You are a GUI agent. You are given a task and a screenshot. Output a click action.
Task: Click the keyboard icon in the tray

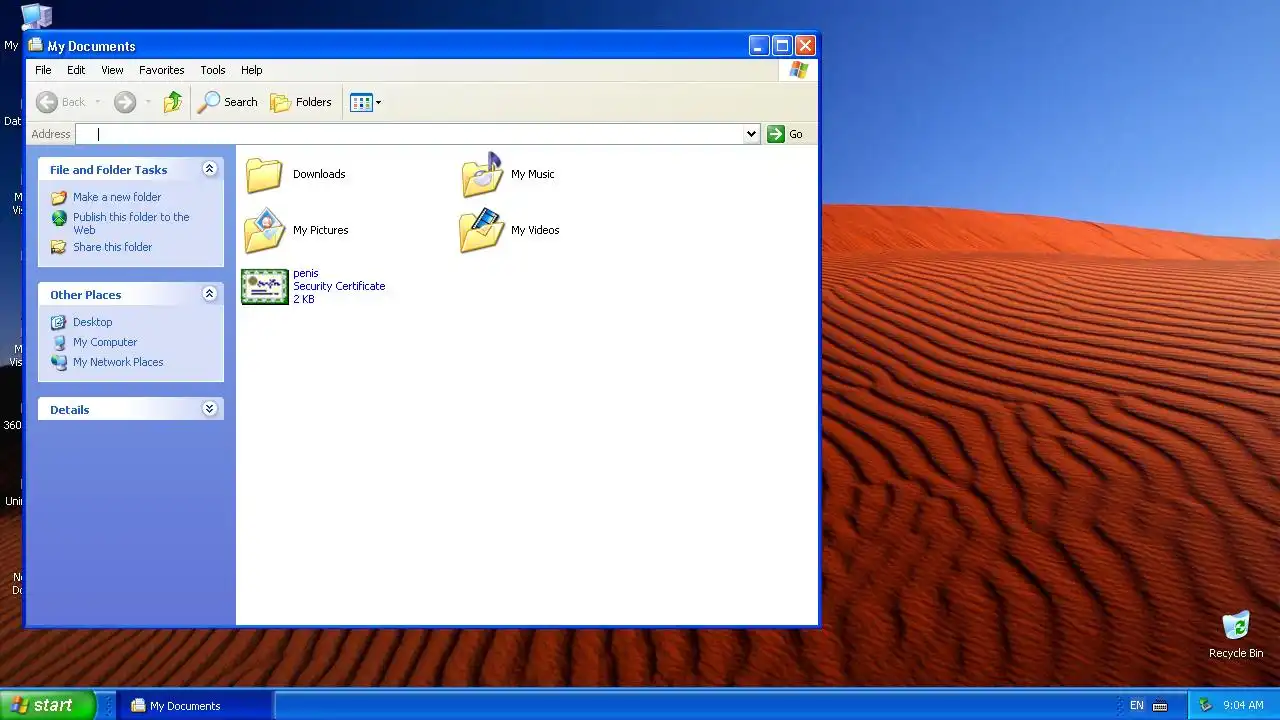pos(1160,705)
